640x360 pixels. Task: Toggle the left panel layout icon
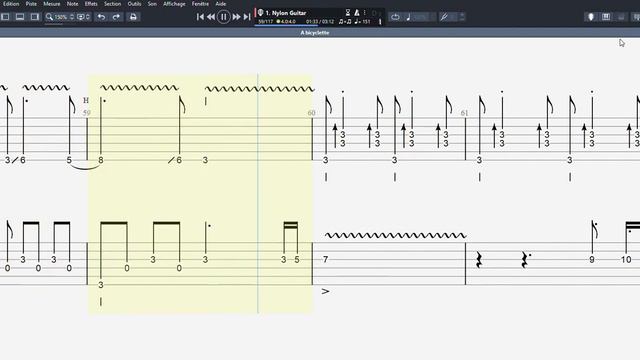tap(5, 17)
